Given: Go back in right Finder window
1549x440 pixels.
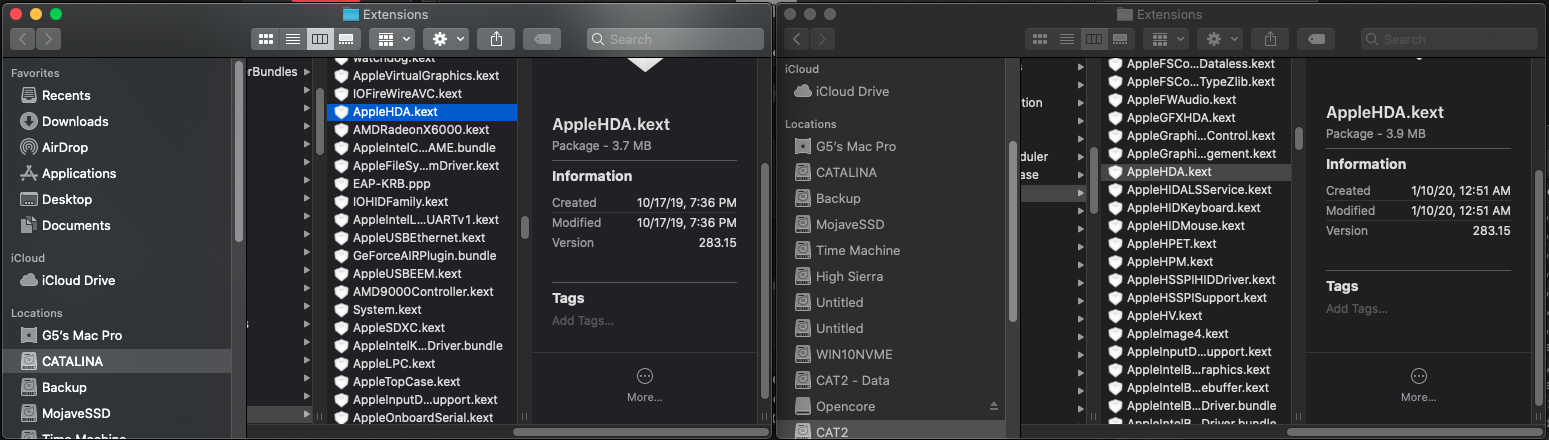Looking at the screenshot, I should click(x=797, y=39).
